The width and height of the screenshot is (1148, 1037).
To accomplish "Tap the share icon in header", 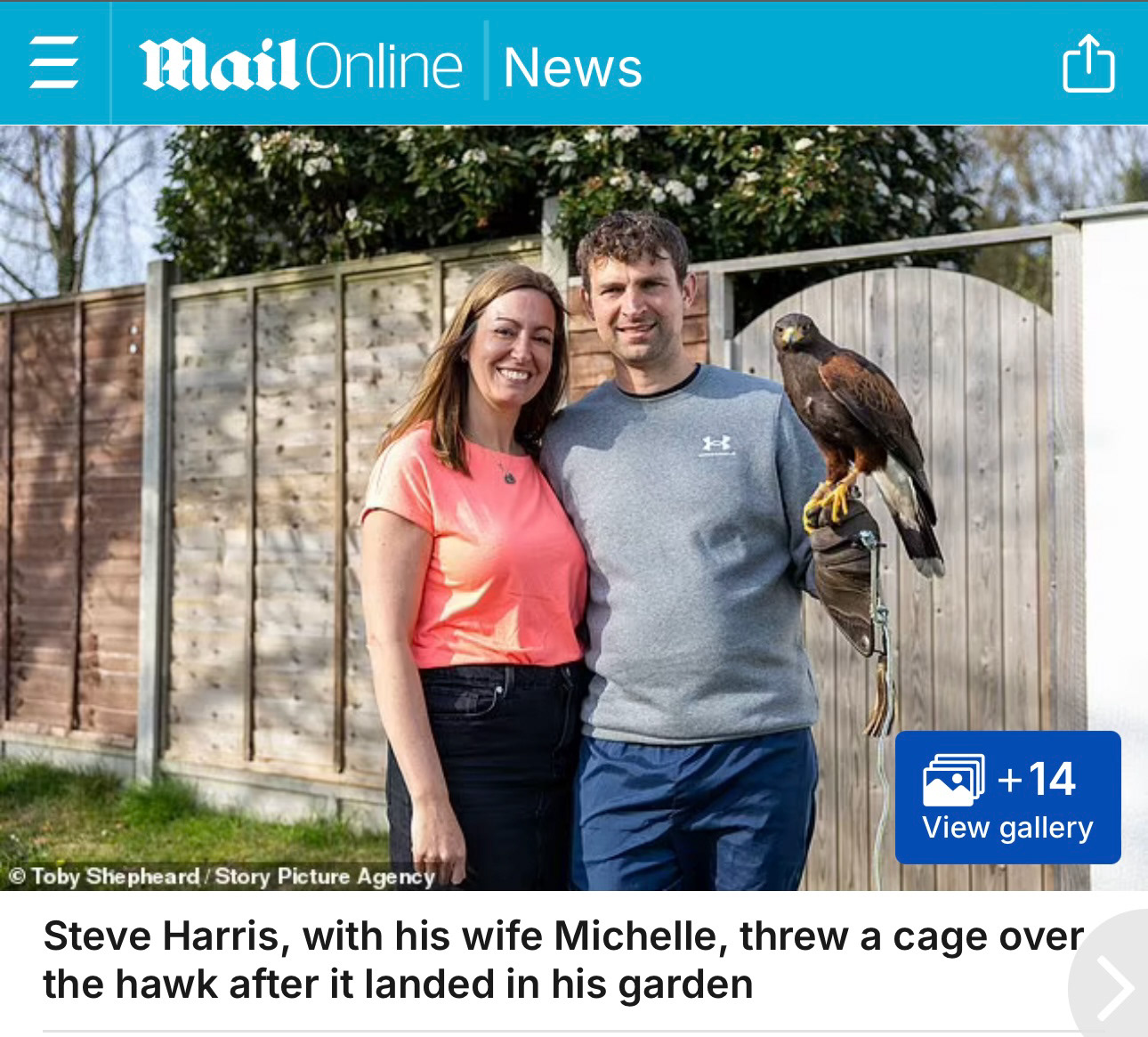I will (x=1088, y=63).
